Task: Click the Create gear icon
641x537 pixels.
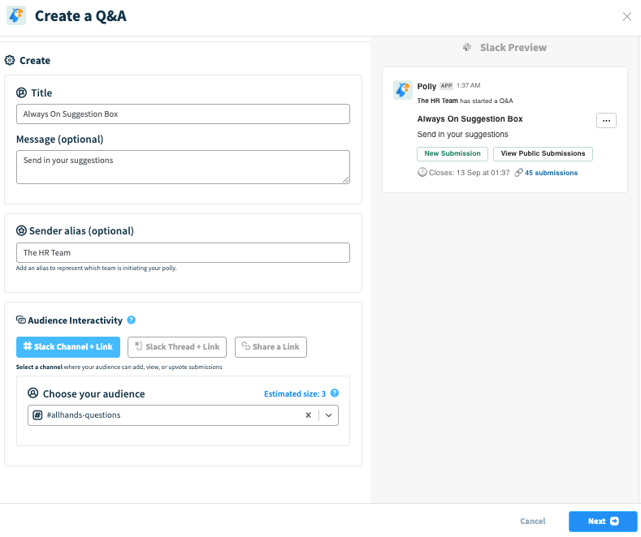Action: pyautogui.click(x=9, y=60)
